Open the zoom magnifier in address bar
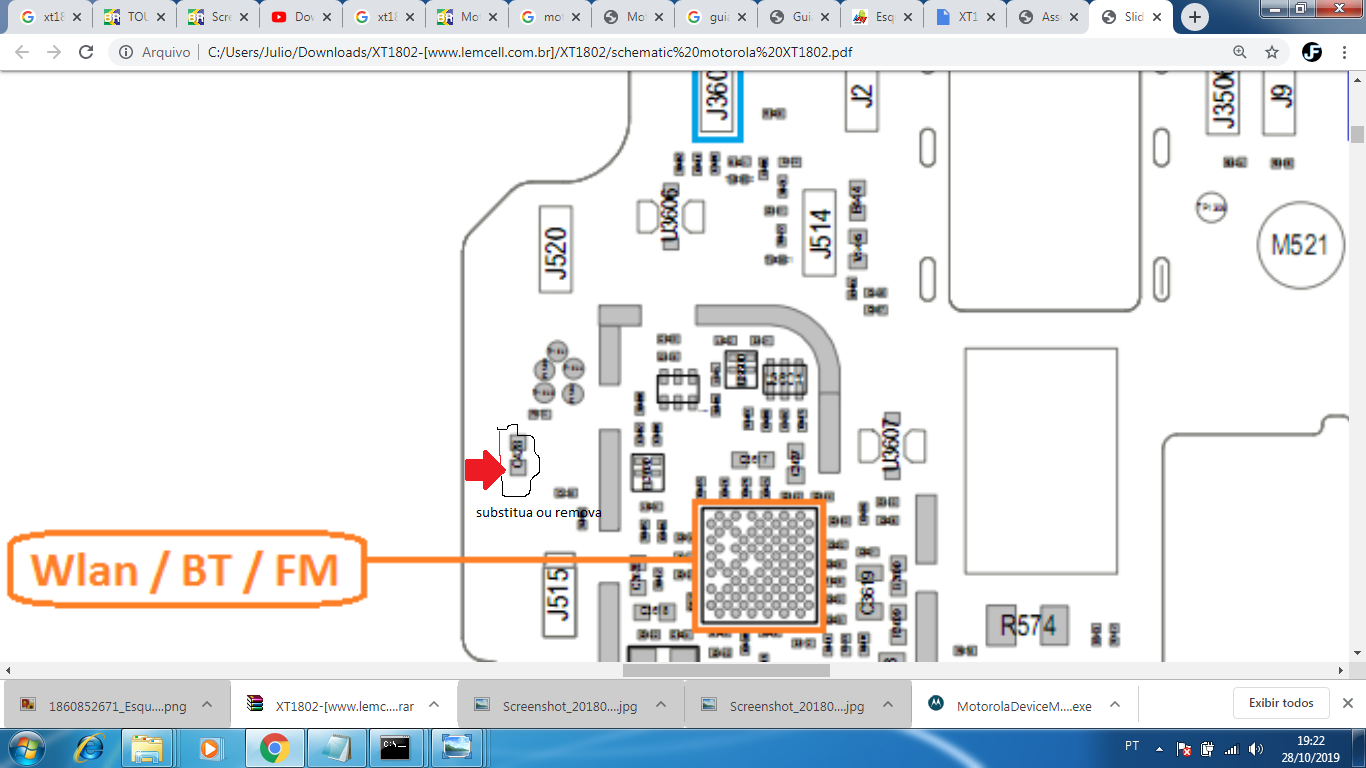This screenshot has height=768, width=1366. pyautogui.click(x=1240, y=52)
